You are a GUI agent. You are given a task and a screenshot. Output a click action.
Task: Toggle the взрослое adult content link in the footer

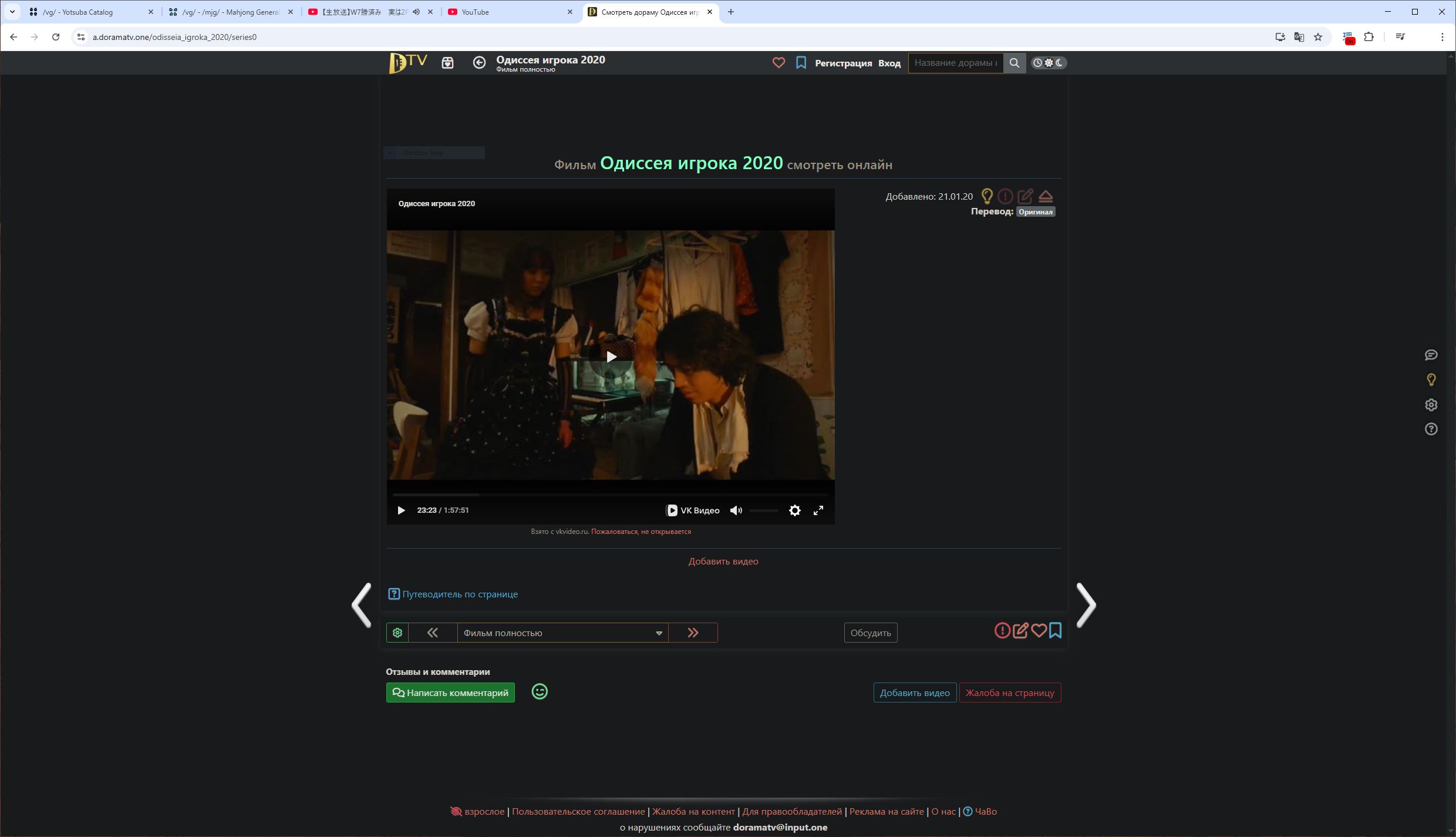pos(477,811)
